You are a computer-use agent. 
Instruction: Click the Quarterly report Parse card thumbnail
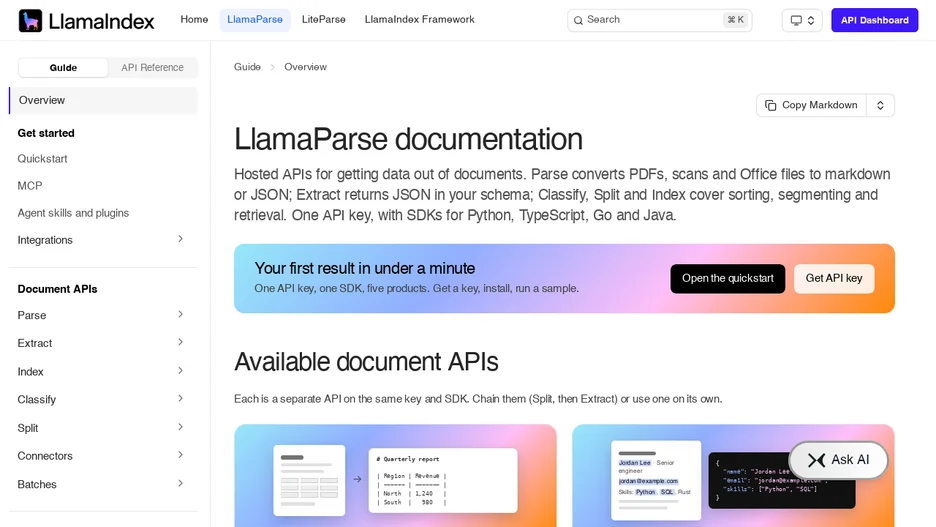tap(395, 476)
